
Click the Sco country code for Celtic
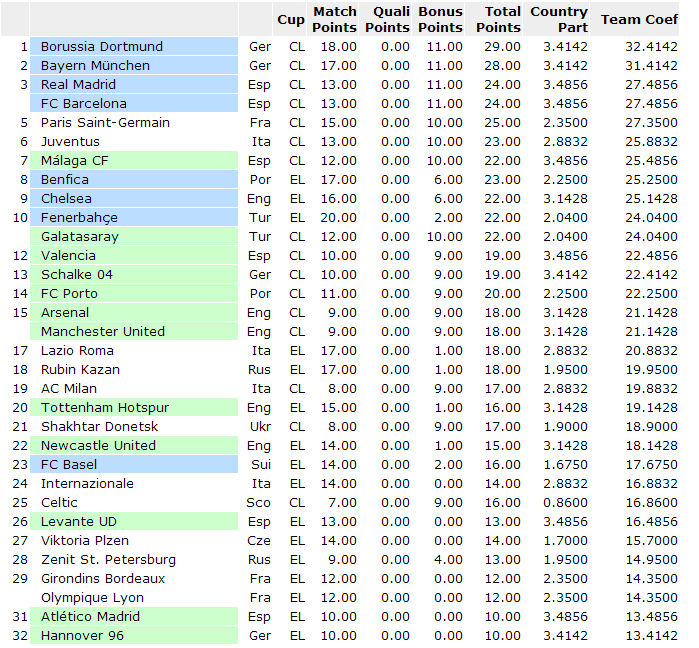coord(258,503)
